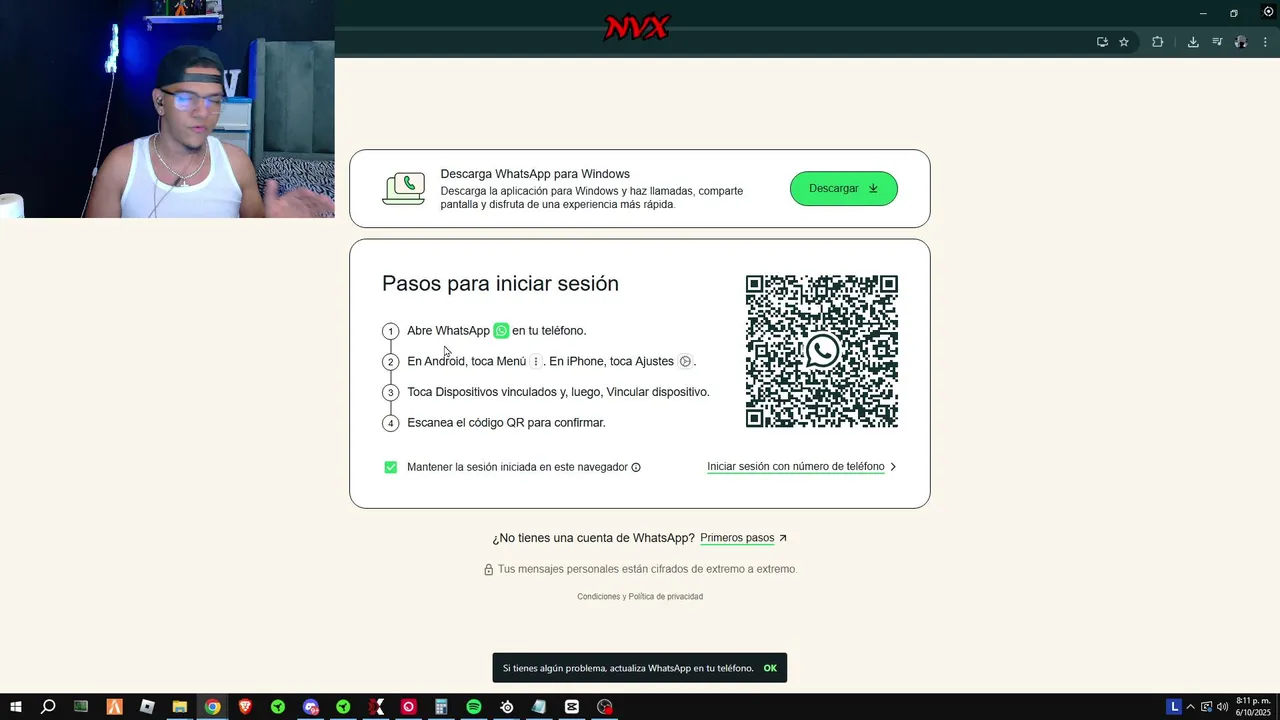Click the webcam overlay video
Image resolution: width=1280 pixels, height=720 pixels.
click(x=167, y=109)
